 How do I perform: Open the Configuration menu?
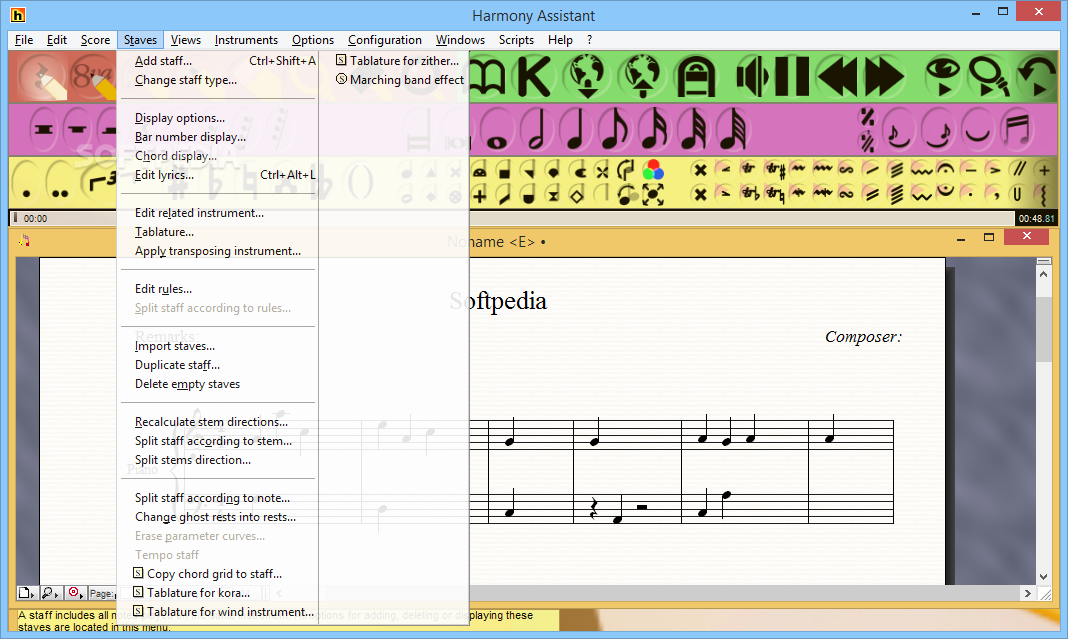point(385,40)
